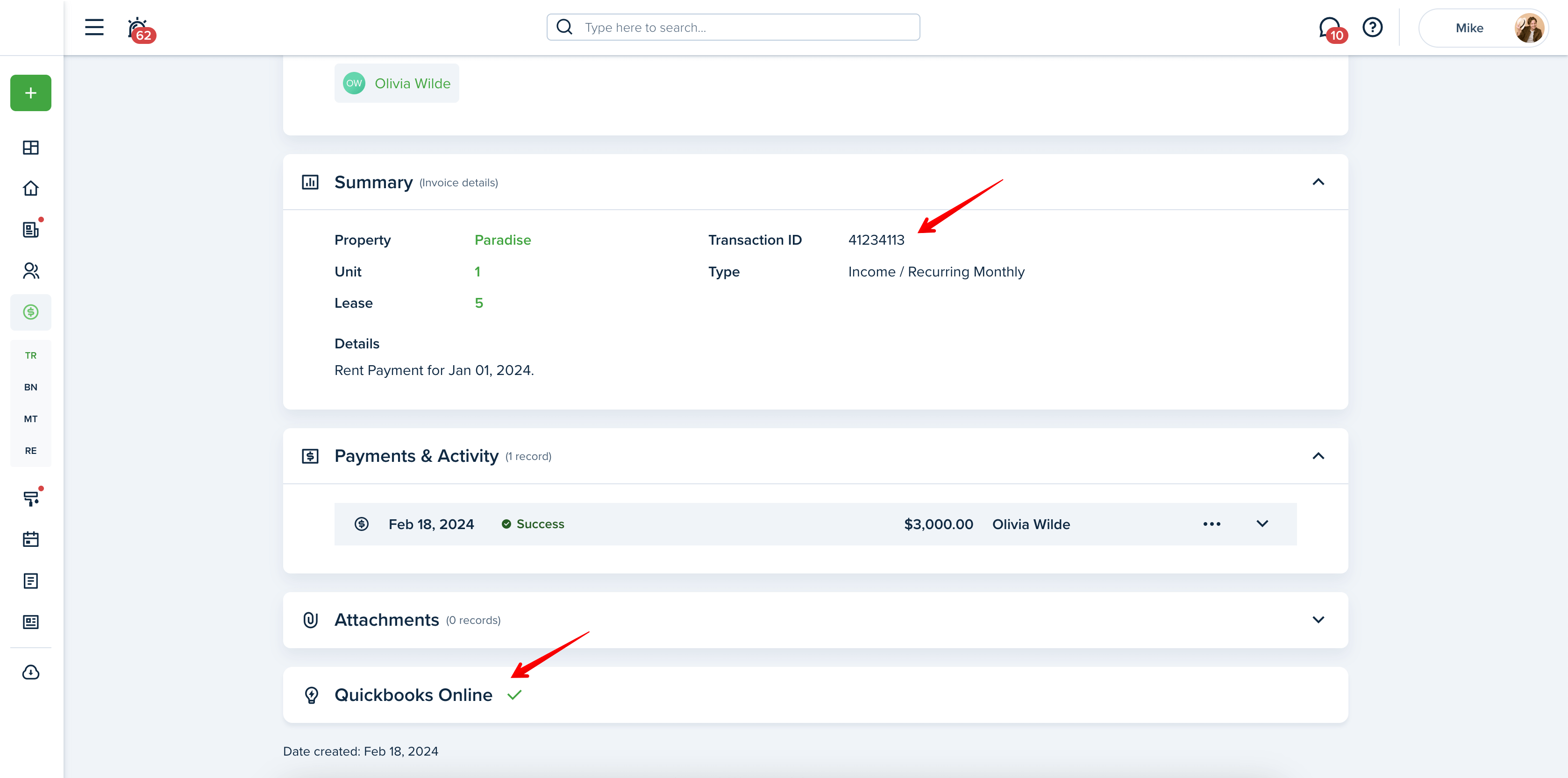Open the properties house icon in sidebar
This screenshot has height=778, width=1568.
(x=31, y=189)
